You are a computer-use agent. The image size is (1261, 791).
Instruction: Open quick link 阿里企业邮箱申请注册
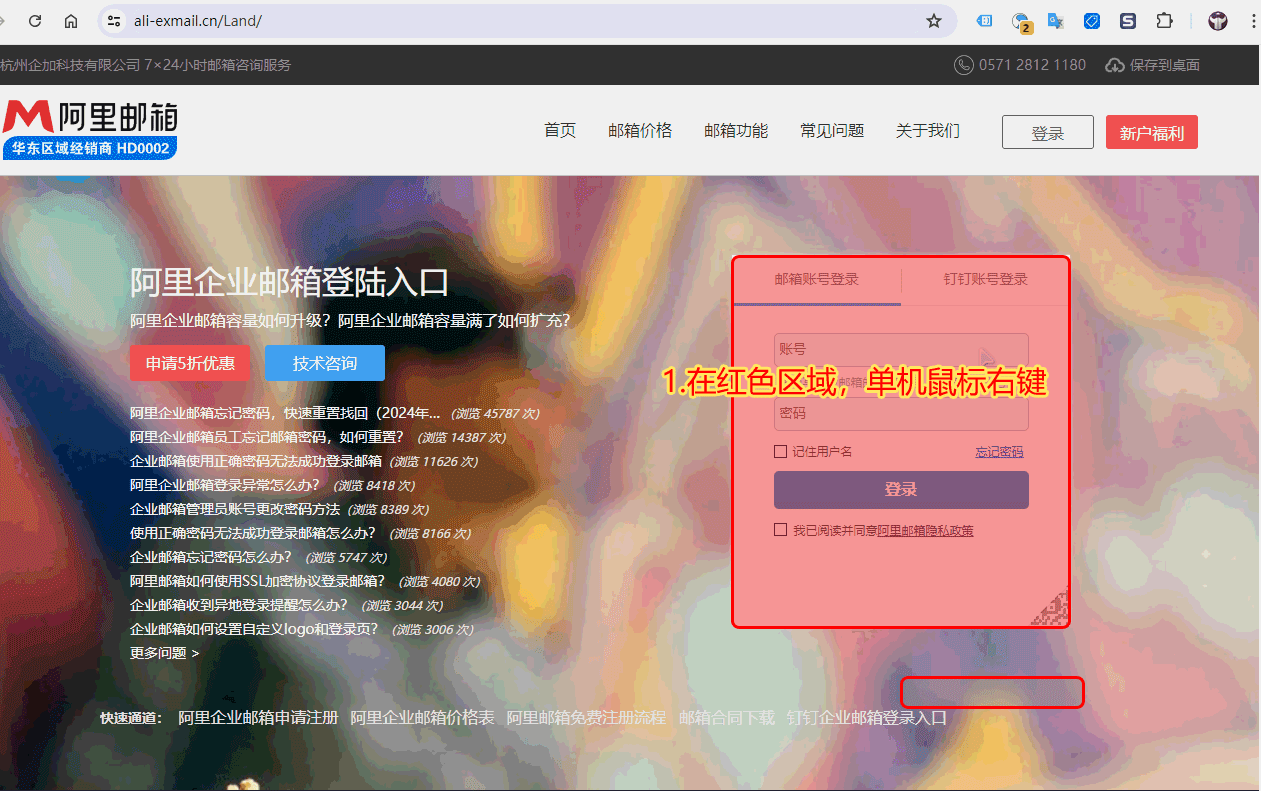coord(258,718)
